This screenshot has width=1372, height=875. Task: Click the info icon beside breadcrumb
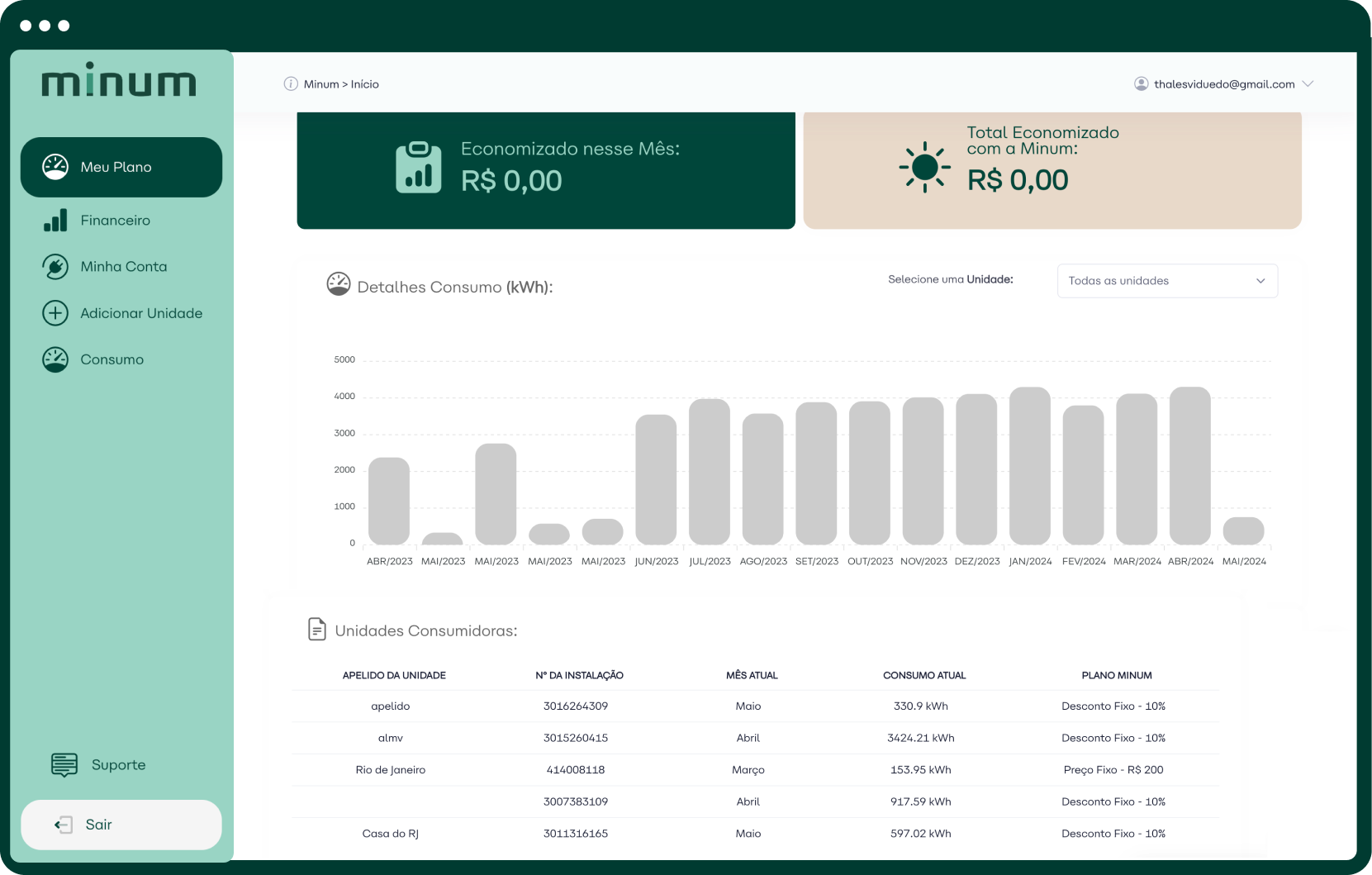(291, 84)
